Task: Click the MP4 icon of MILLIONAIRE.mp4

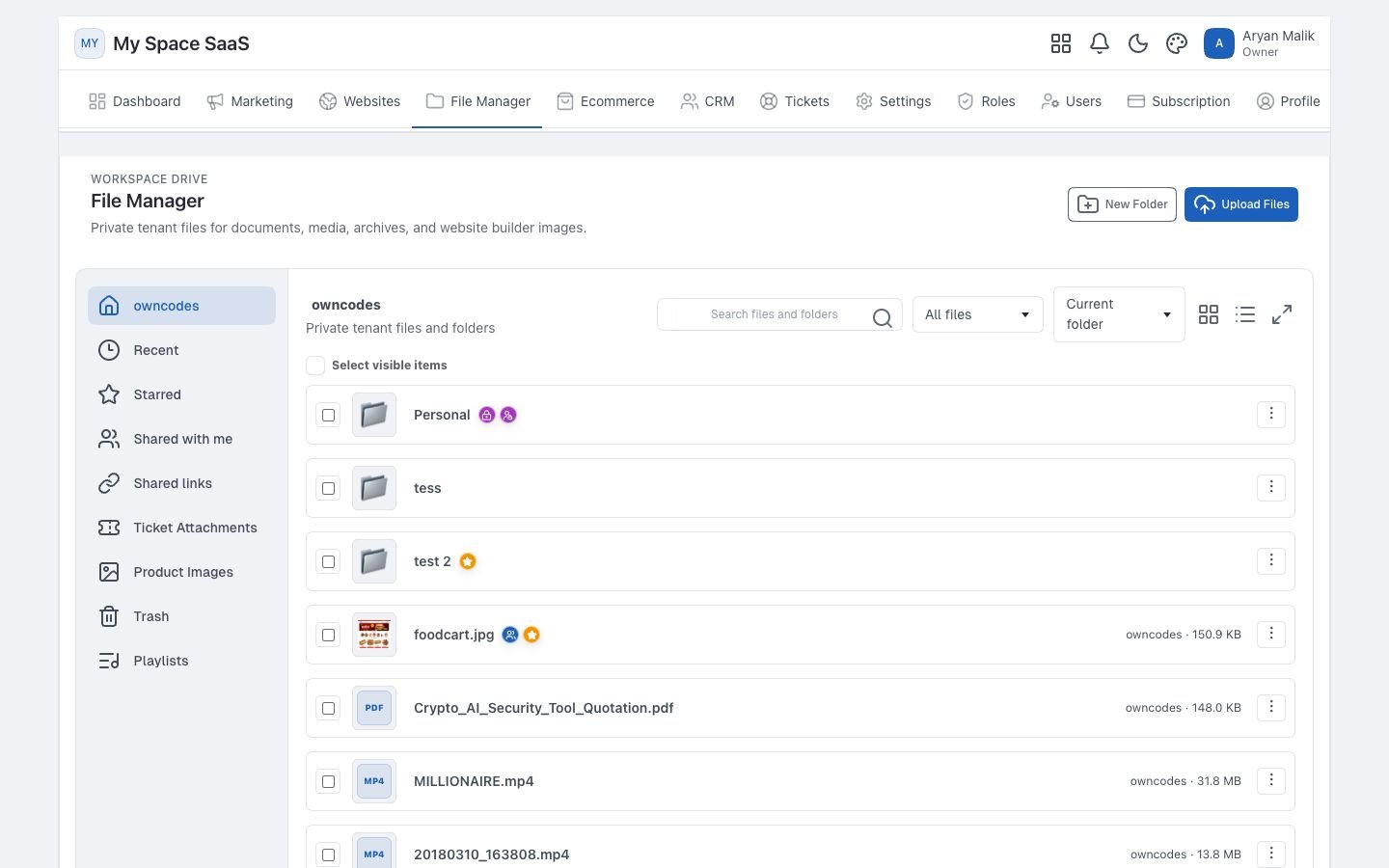Action: [x=374, y=781]
